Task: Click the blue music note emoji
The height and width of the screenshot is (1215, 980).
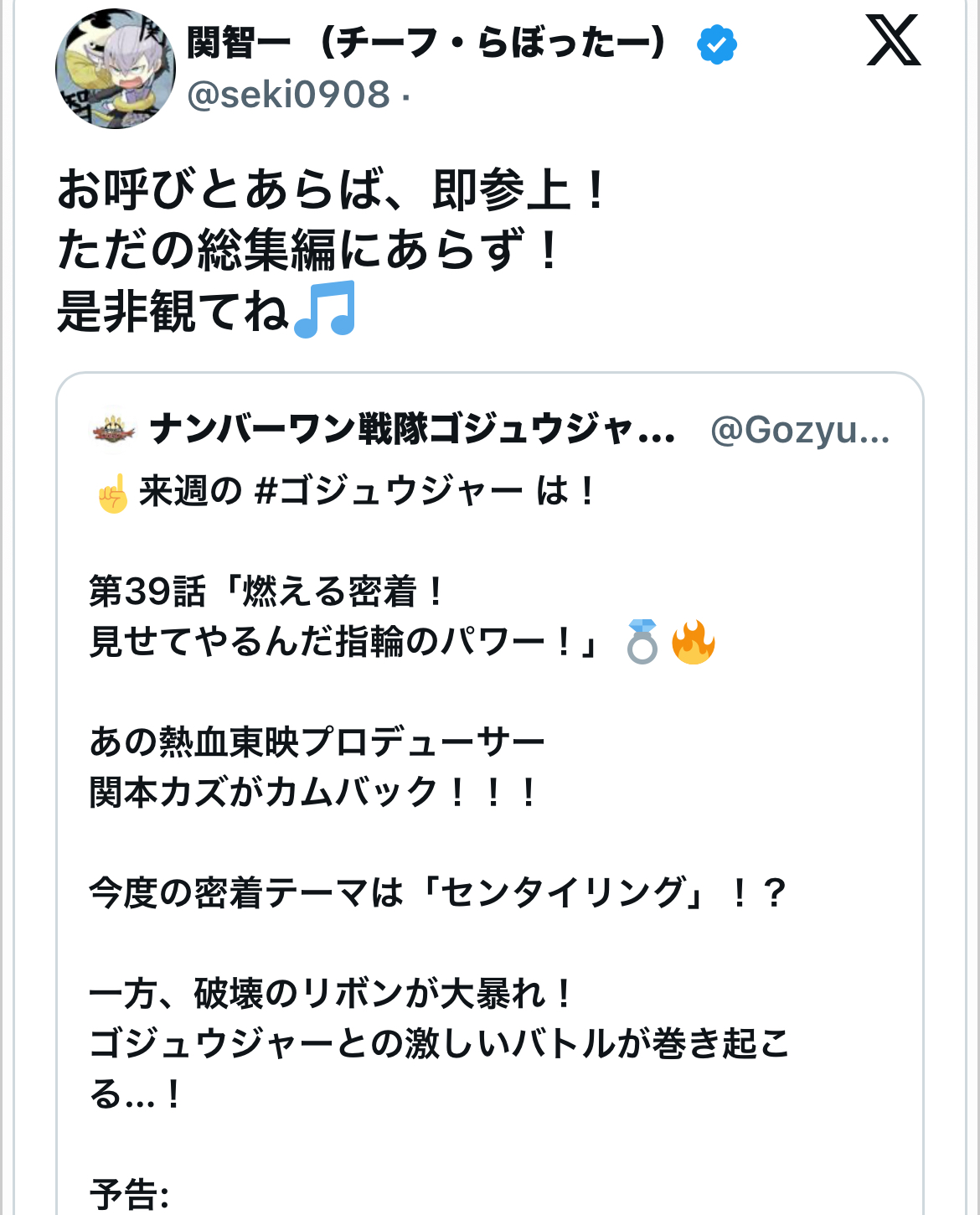Action: point(326,309)
